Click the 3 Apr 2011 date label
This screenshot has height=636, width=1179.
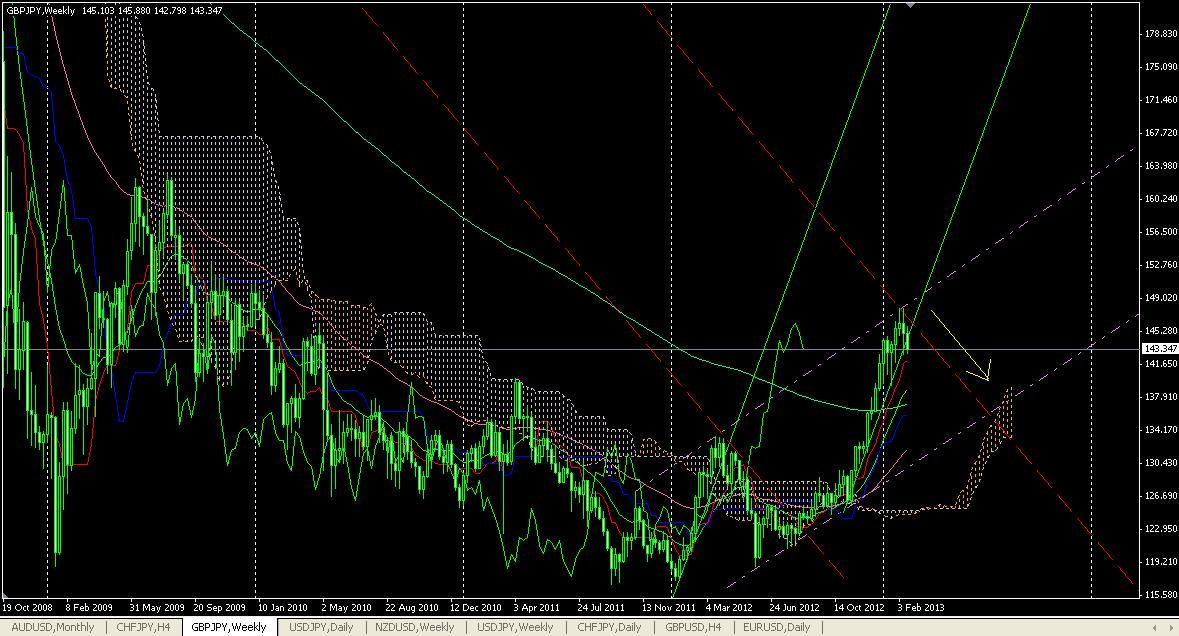[x=537, y=607]
